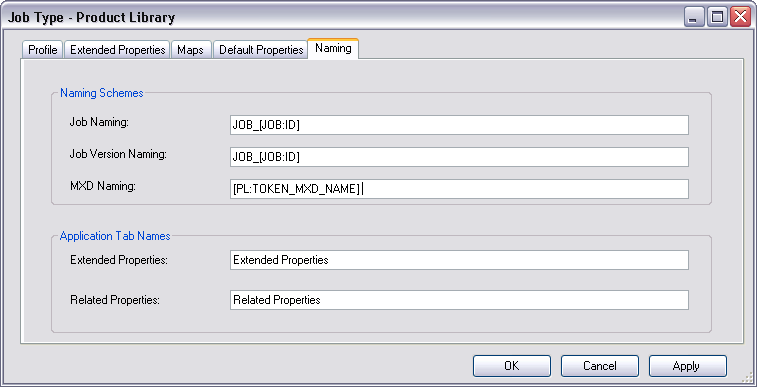757x387 pixels.
Task: Focus the Job Naming text field
Action: 459,125
